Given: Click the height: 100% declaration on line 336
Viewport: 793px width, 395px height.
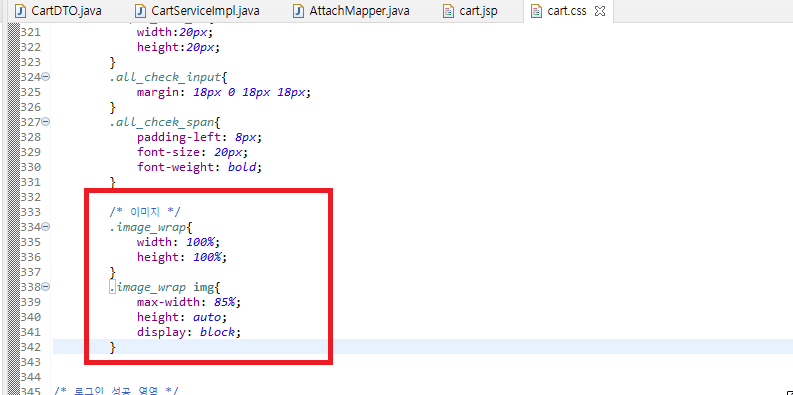Looking at the screenshot, I should 182,257.
